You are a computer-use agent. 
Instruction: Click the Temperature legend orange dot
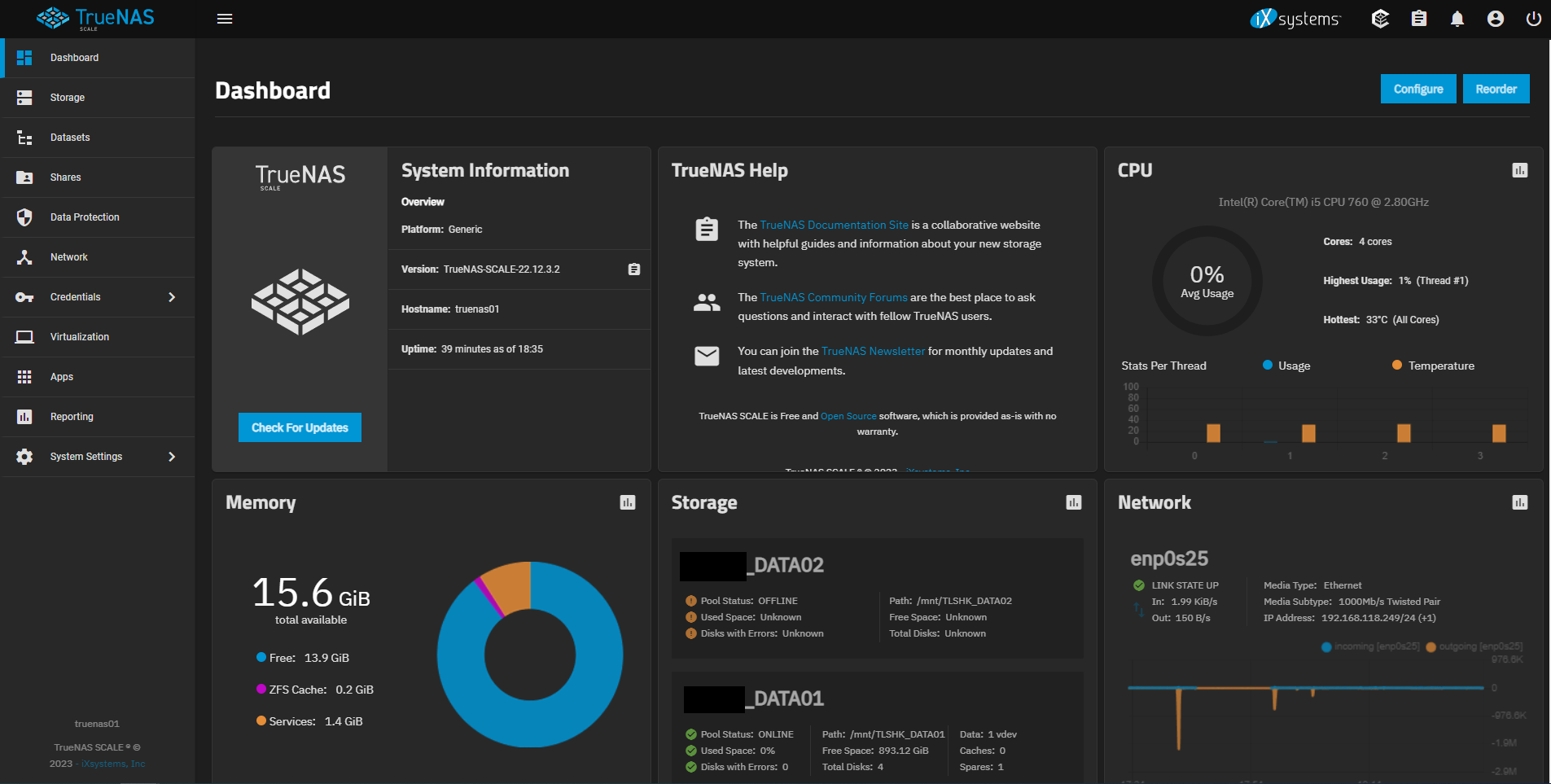point(1397,365)
